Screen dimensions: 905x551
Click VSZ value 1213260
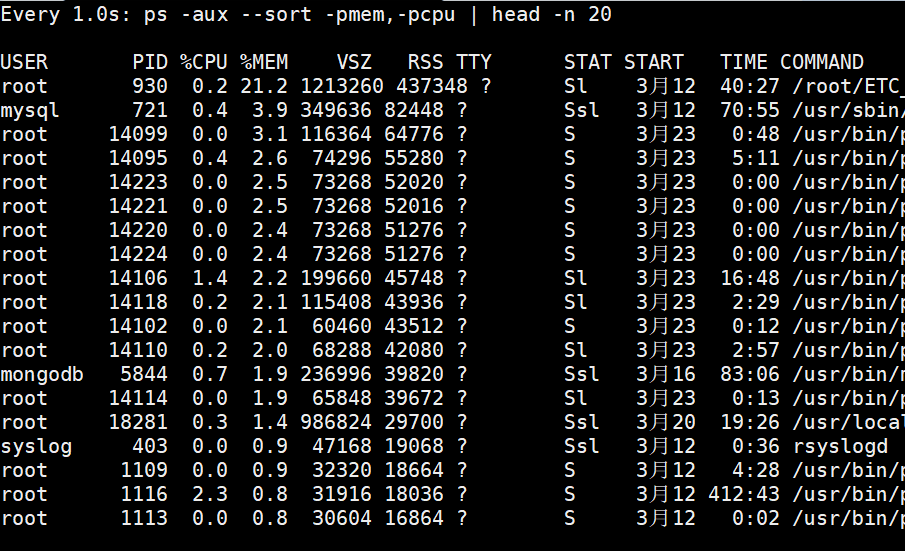pos(342,87)
